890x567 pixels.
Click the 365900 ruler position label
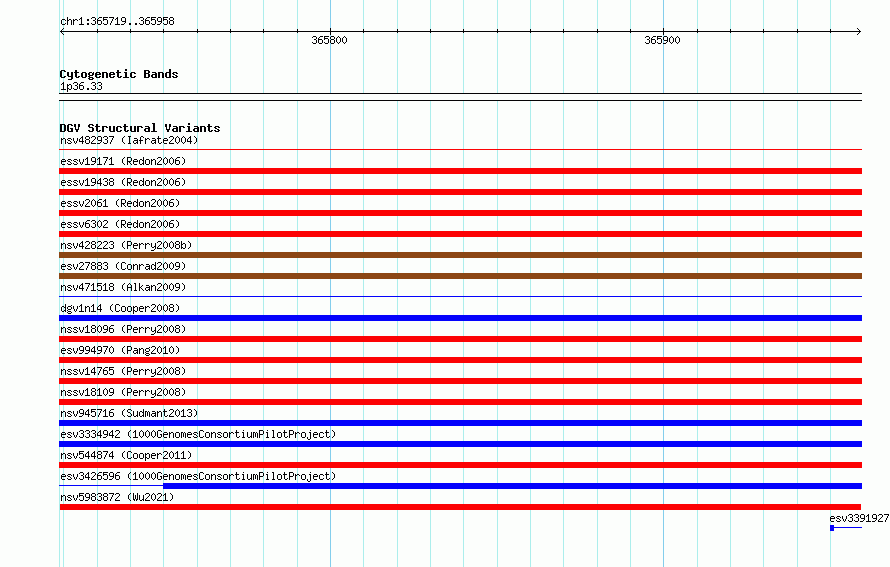click(662, 40)
